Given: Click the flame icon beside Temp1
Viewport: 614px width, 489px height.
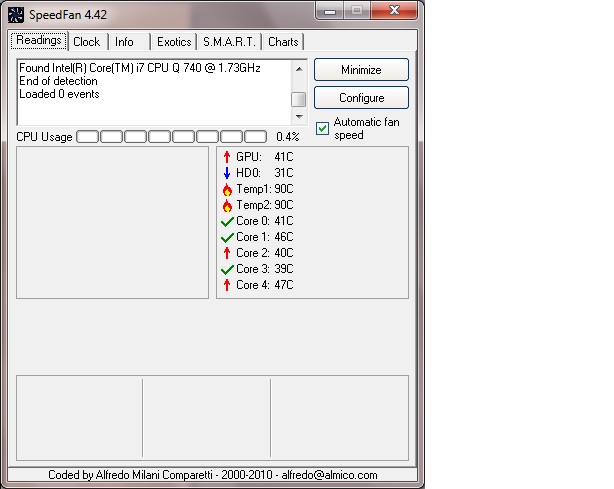Looking at the screenshot, I should [x=227, y=189].
